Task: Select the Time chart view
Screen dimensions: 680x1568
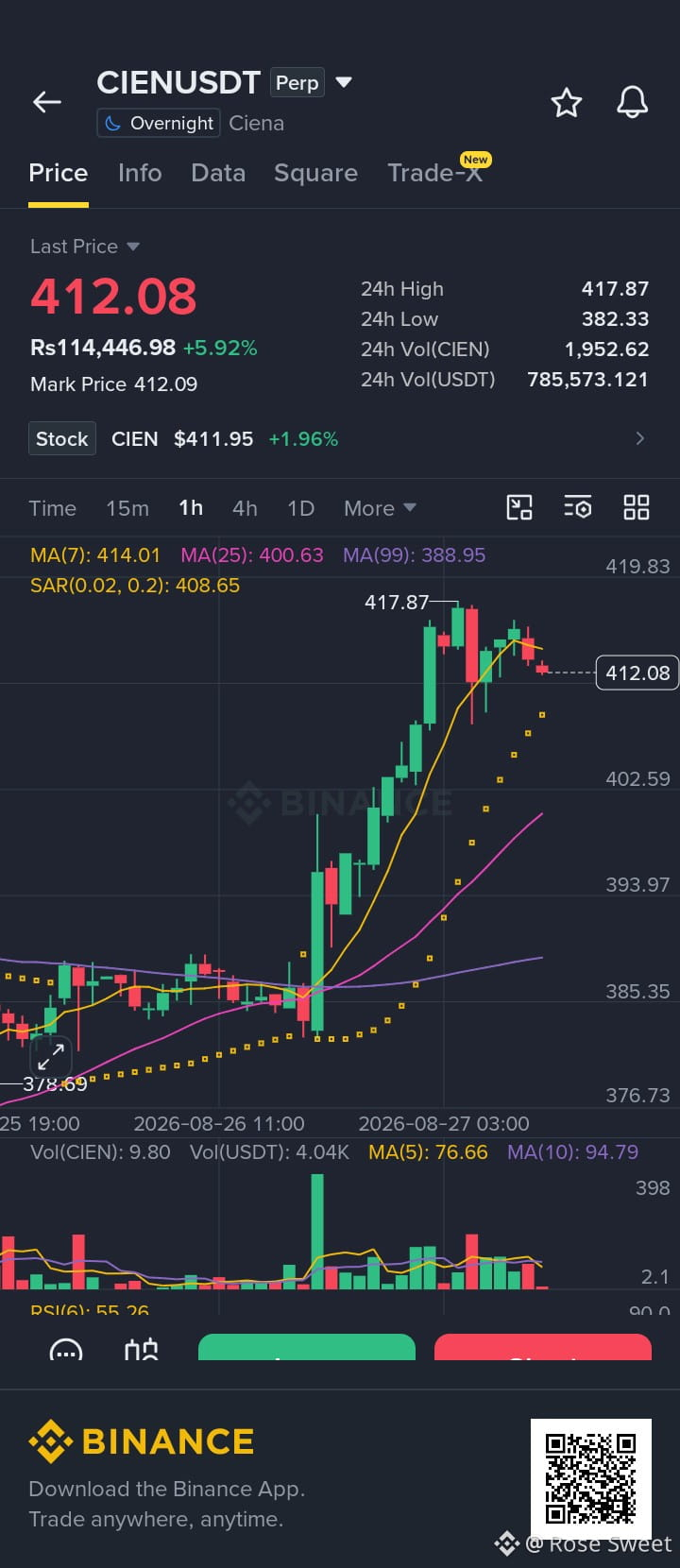Action: (52, 508)
